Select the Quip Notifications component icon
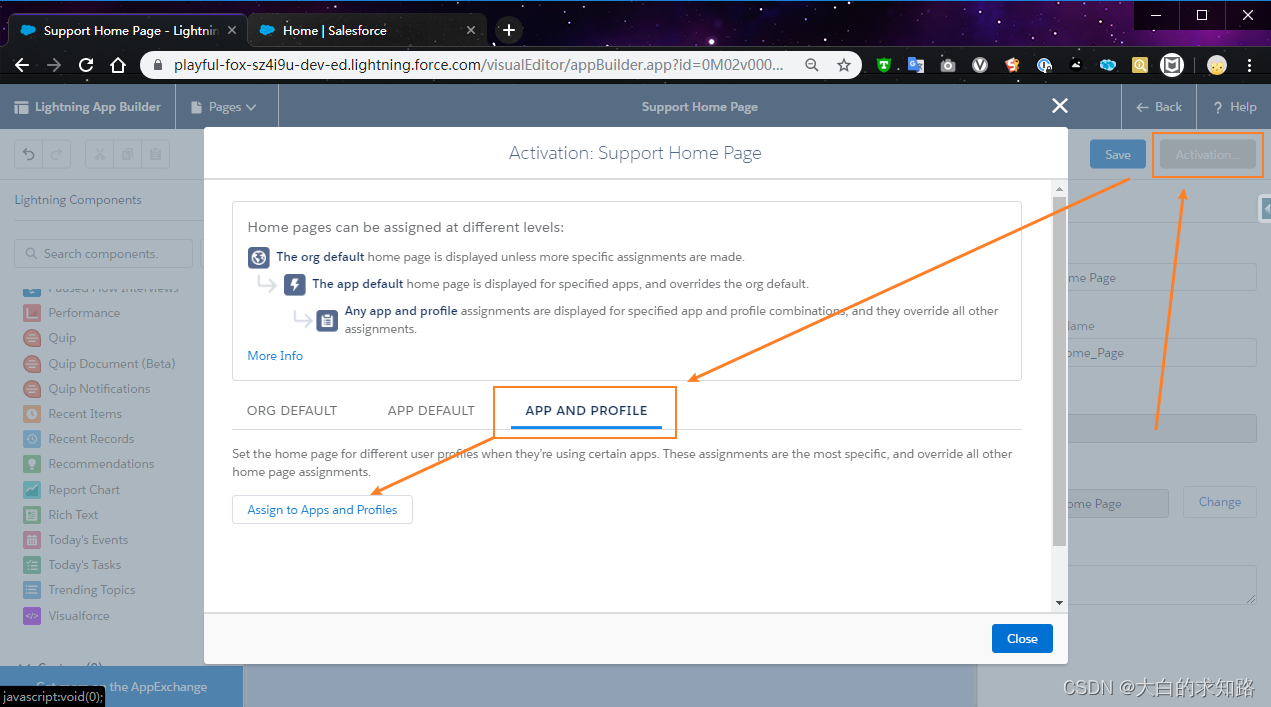 point(31,389)
